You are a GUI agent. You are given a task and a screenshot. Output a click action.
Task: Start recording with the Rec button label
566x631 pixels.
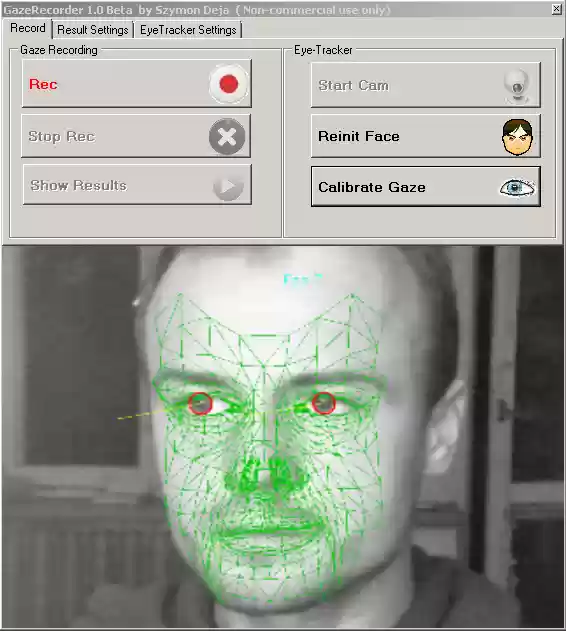click(43, 85)
